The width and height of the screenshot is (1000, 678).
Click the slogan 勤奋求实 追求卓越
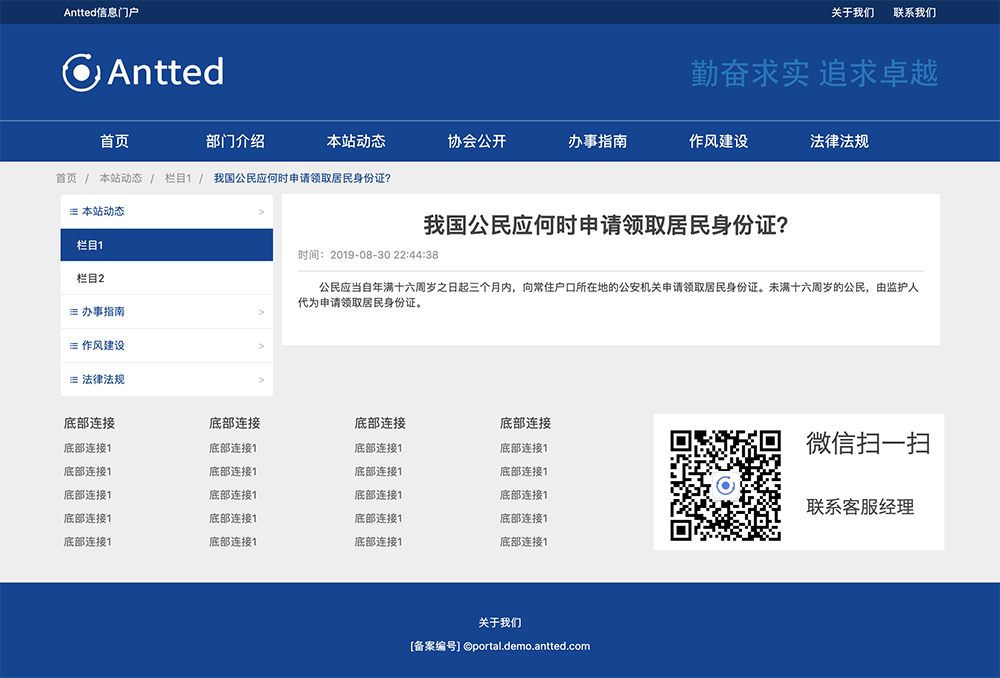814,73
